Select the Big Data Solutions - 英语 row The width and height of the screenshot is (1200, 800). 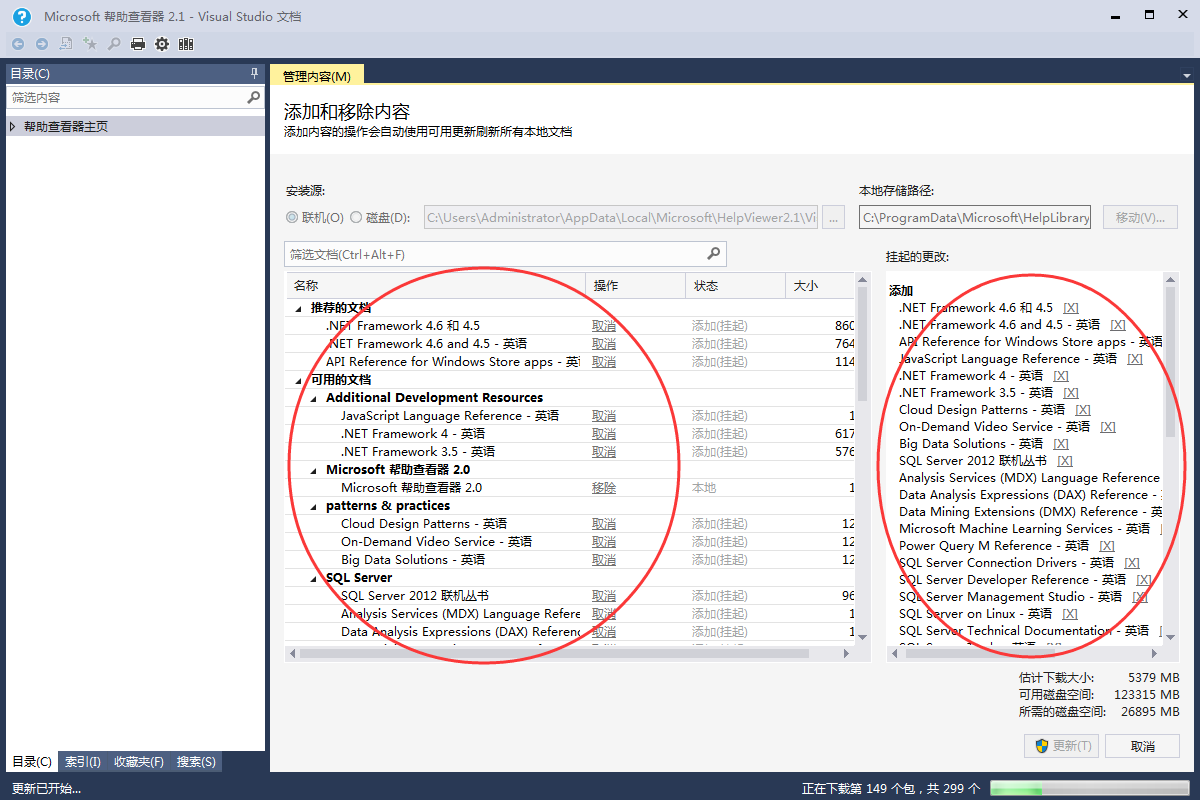tap(570, 560)
